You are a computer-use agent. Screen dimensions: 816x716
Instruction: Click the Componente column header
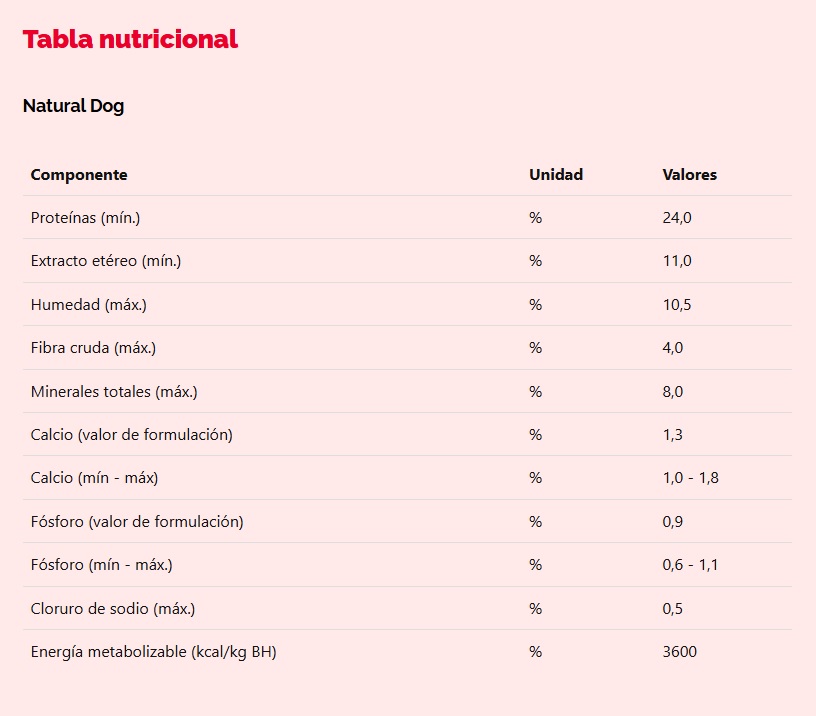pos(79,174)
